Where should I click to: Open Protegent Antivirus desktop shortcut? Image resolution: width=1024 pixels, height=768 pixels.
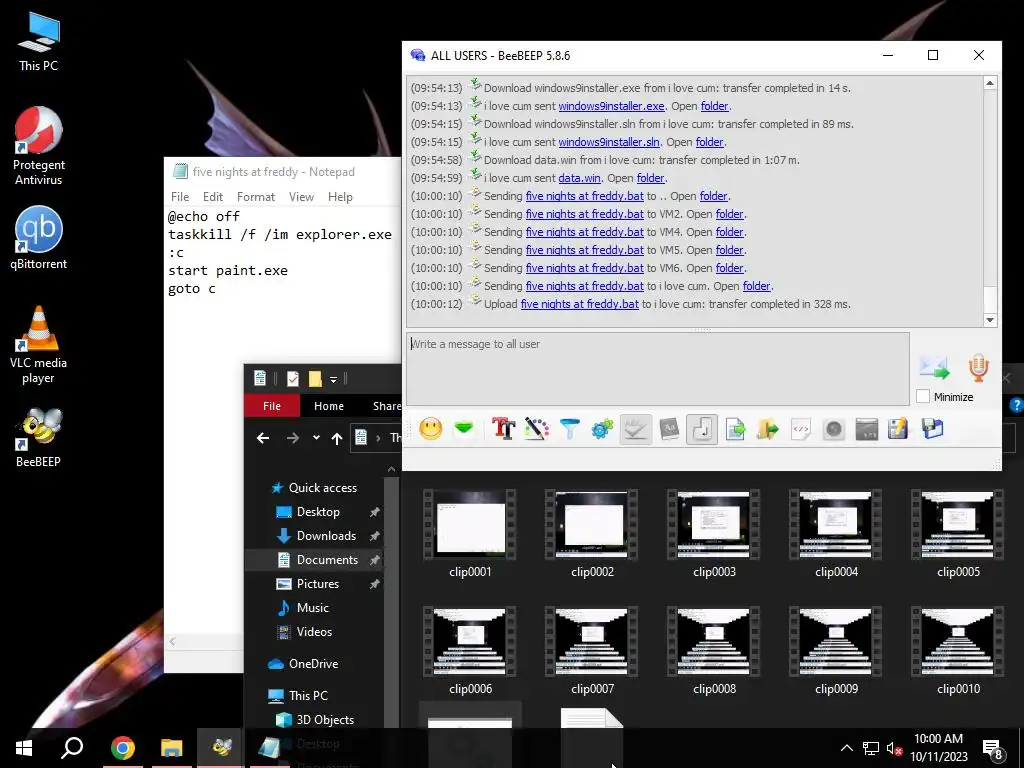click(39, 146)
